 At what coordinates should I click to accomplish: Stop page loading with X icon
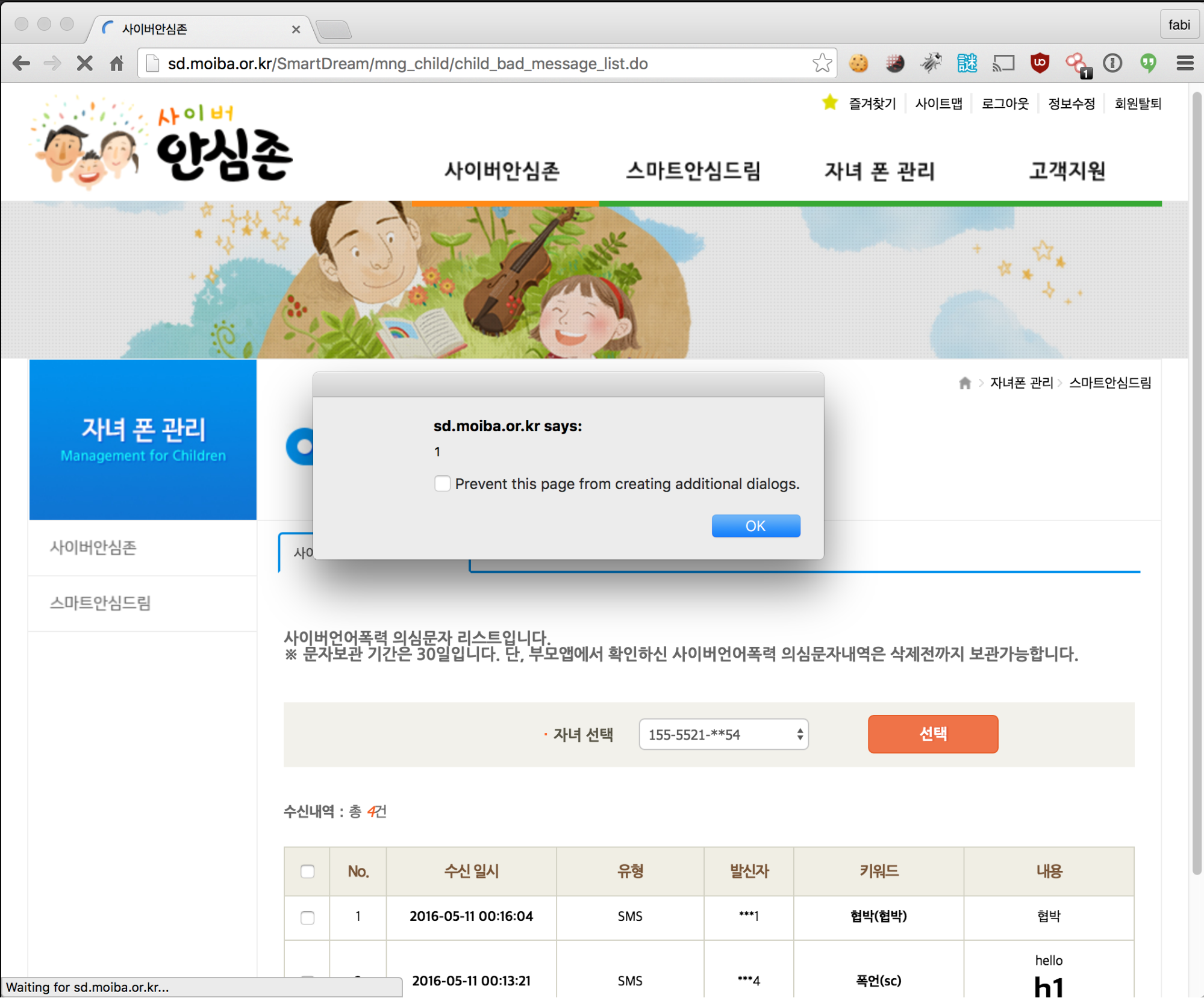click(x=85, y=63)
